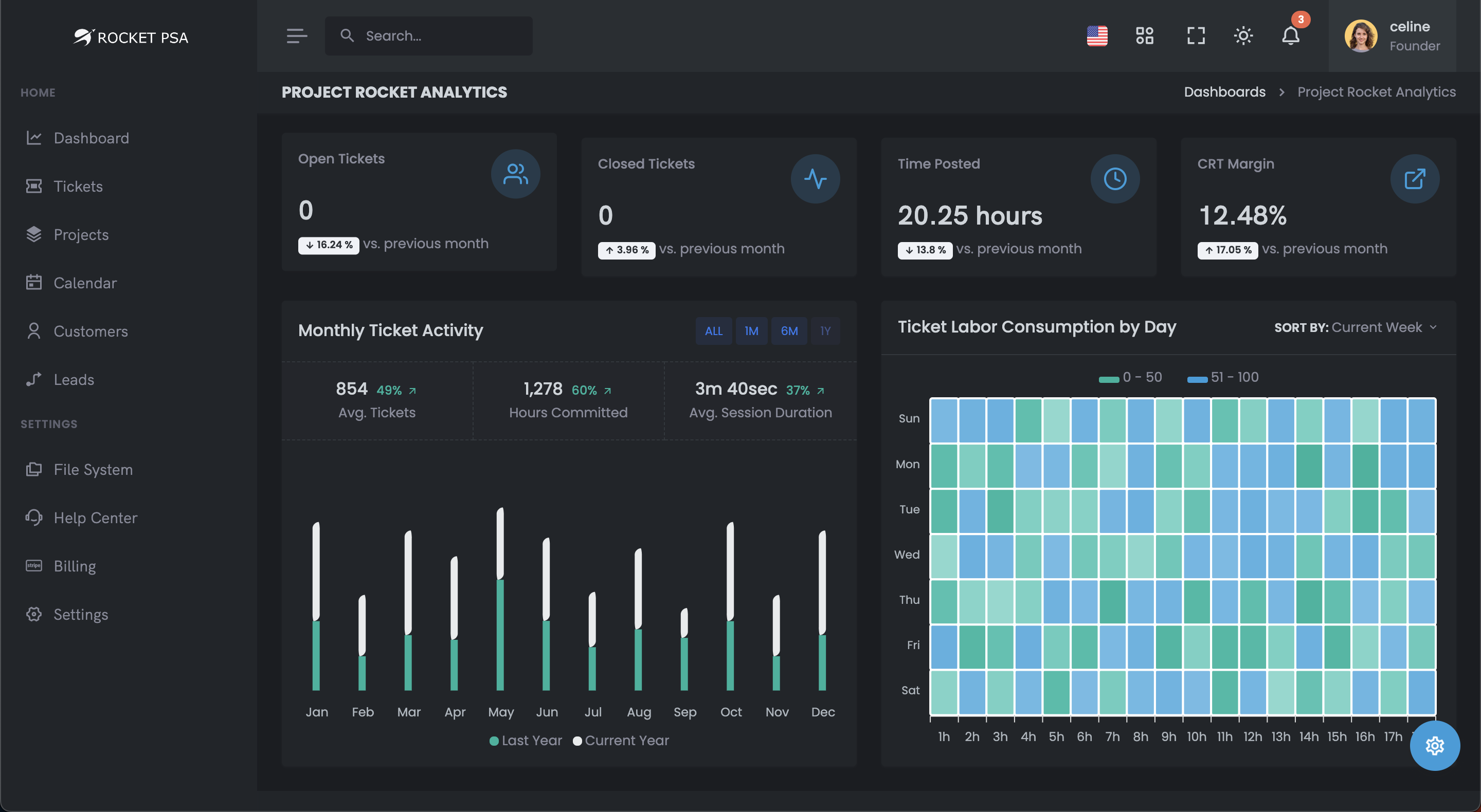
Task: Open the celine Founder profile menu
Action: coord(1392,35)
